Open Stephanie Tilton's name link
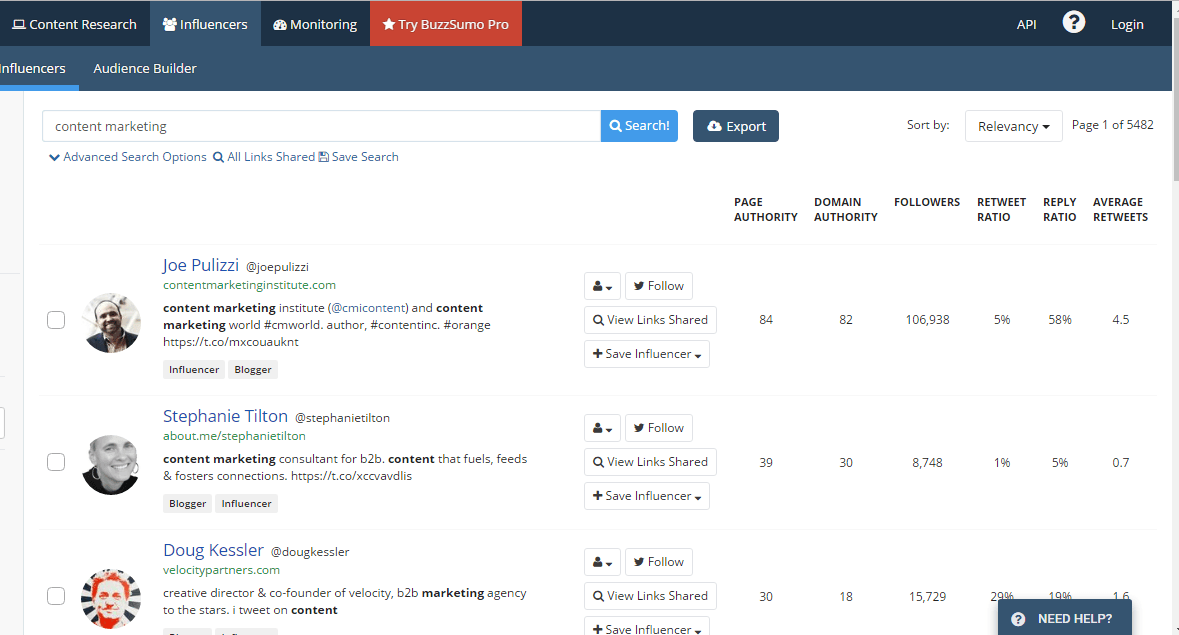Viewport: 1179px width, 635px height. 226,416
